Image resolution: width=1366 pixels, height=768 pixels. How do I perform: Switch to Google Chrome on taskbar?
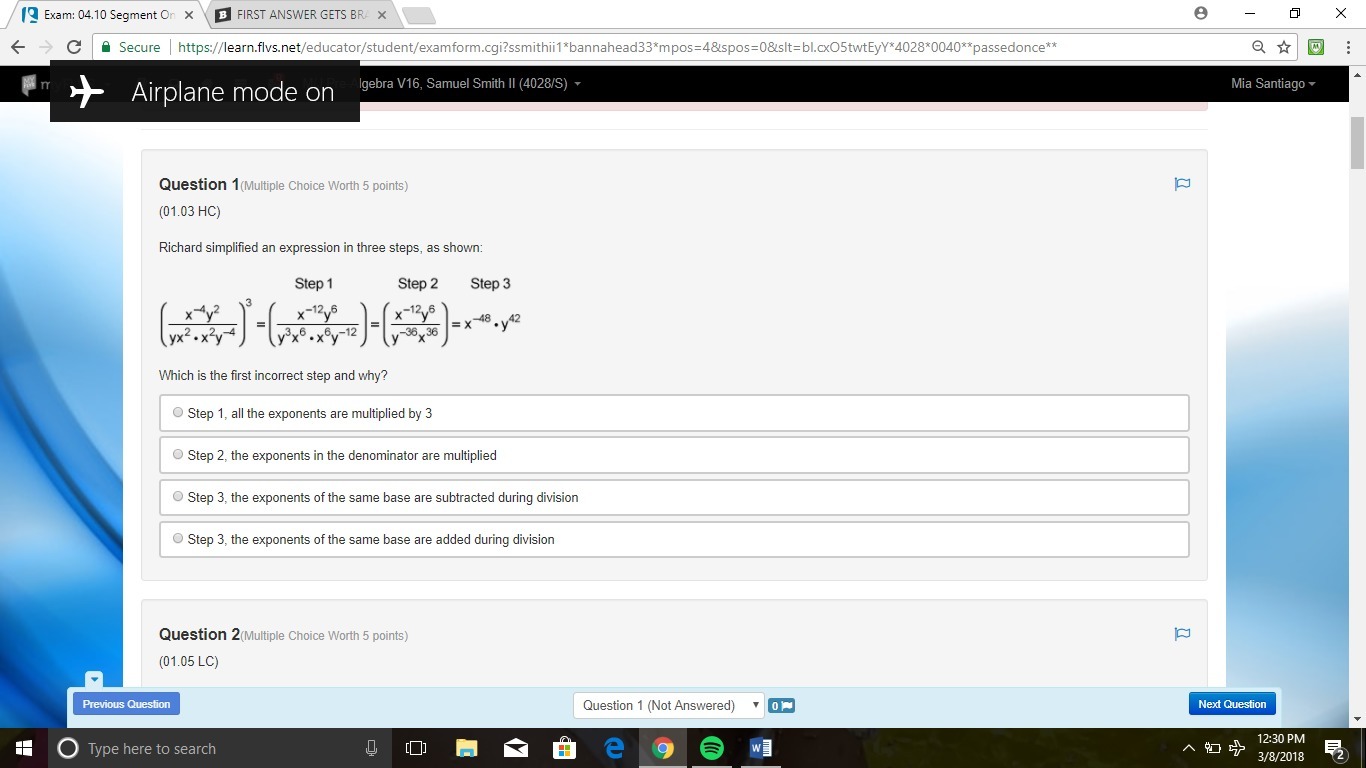click(662, 748)
